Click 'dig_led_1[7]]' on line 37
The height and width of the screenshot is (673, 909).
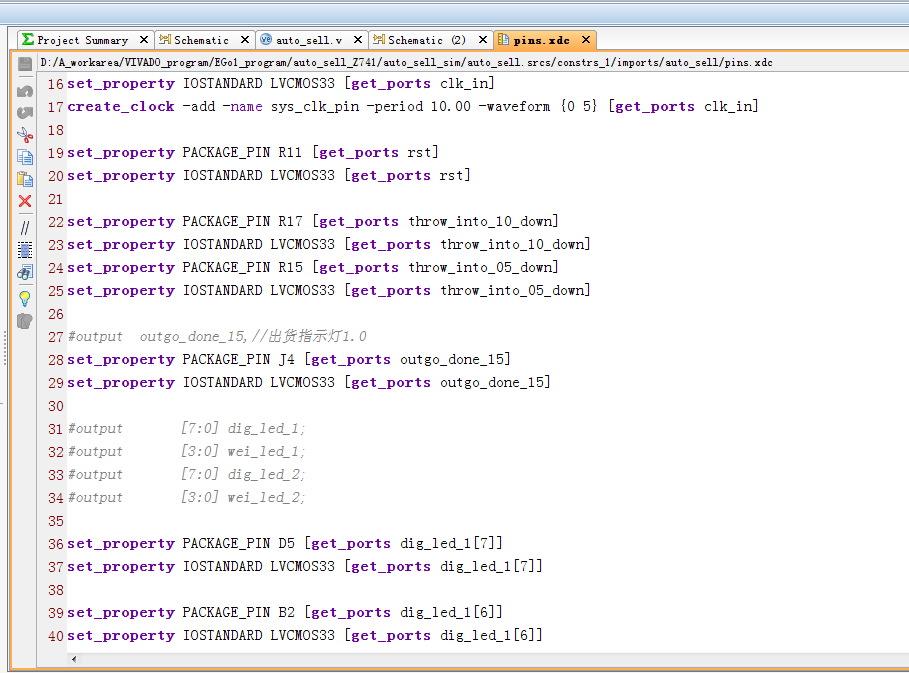491,566
